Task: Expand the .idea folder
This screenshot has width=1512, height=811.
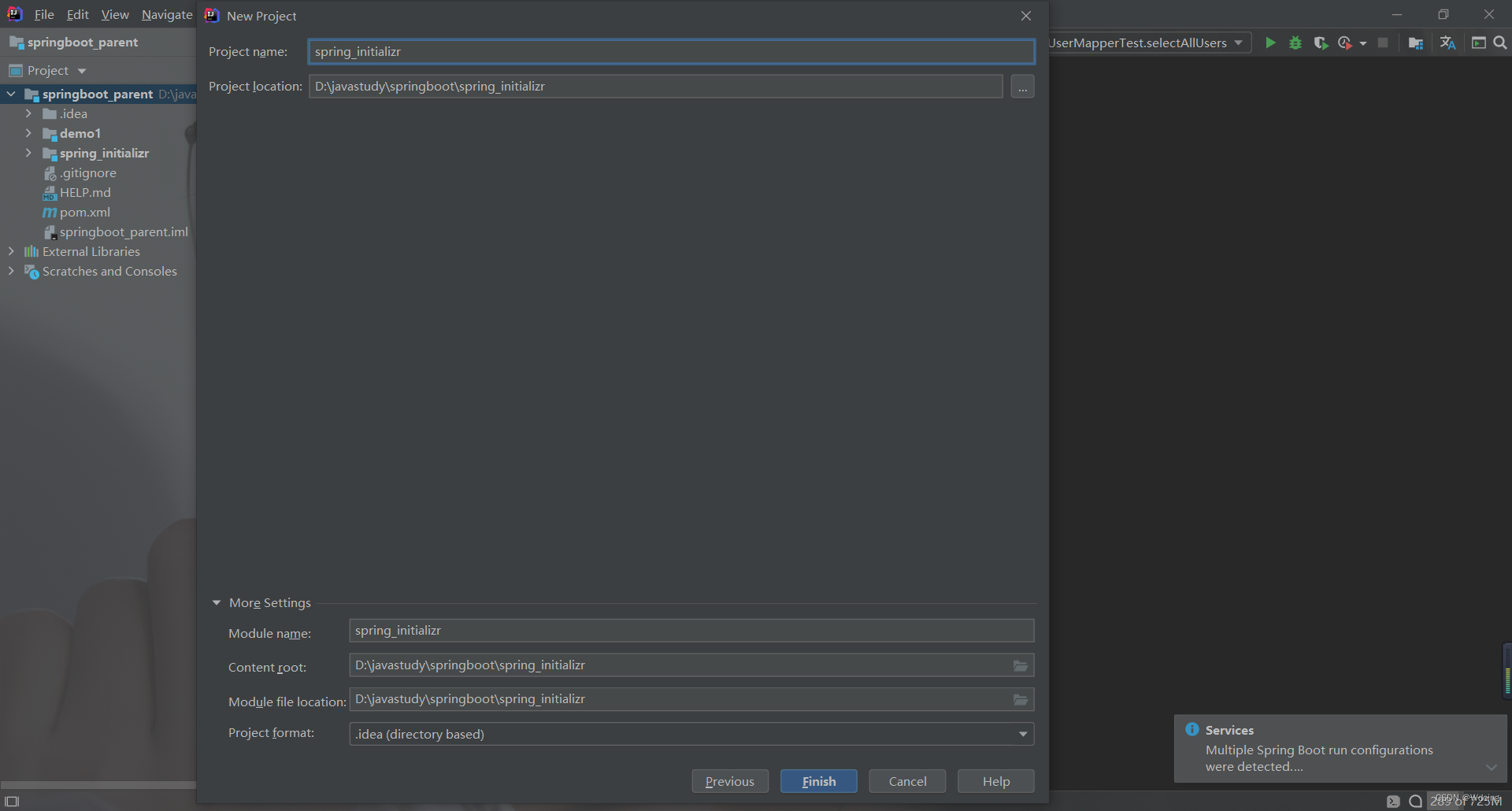Action: coord(28,113)
